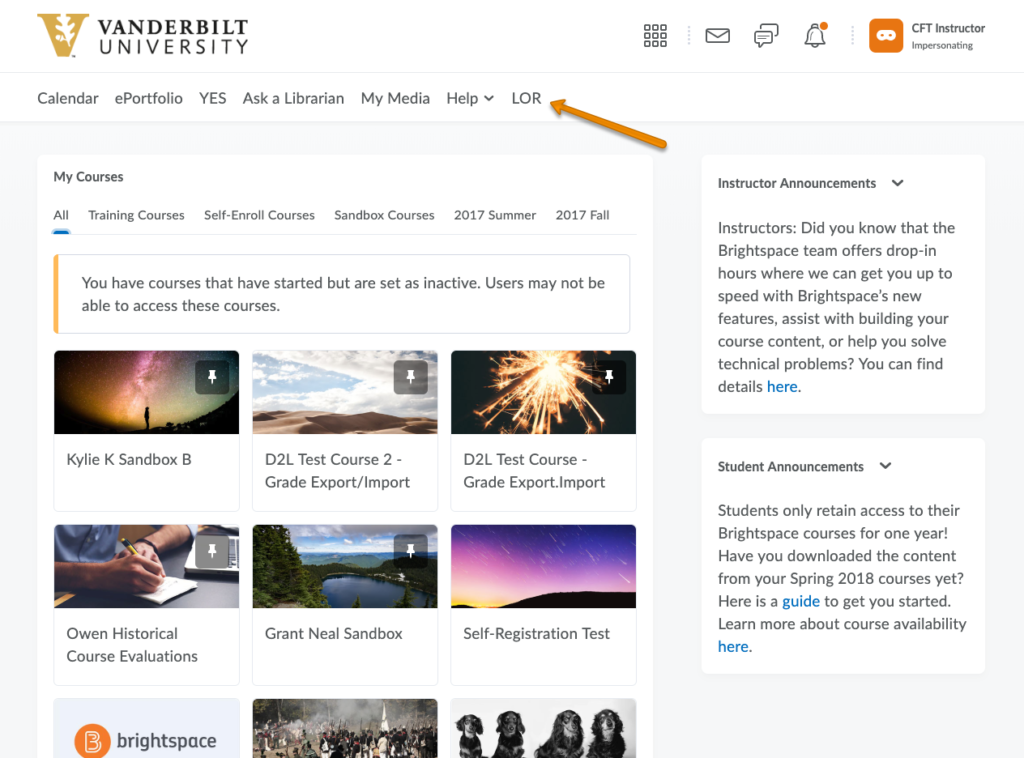The image size is (1024, 758).
Task: Click the CFT Instructor profile avatar
Action: [886, 36]
